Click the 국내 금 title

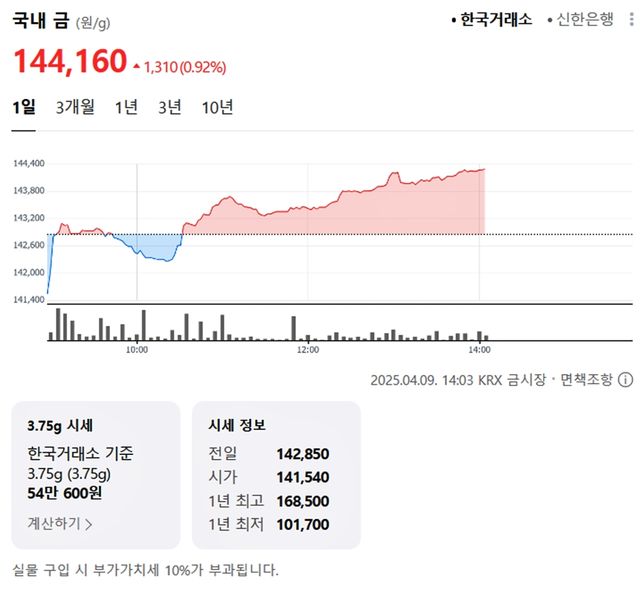[x=40, y=18]
